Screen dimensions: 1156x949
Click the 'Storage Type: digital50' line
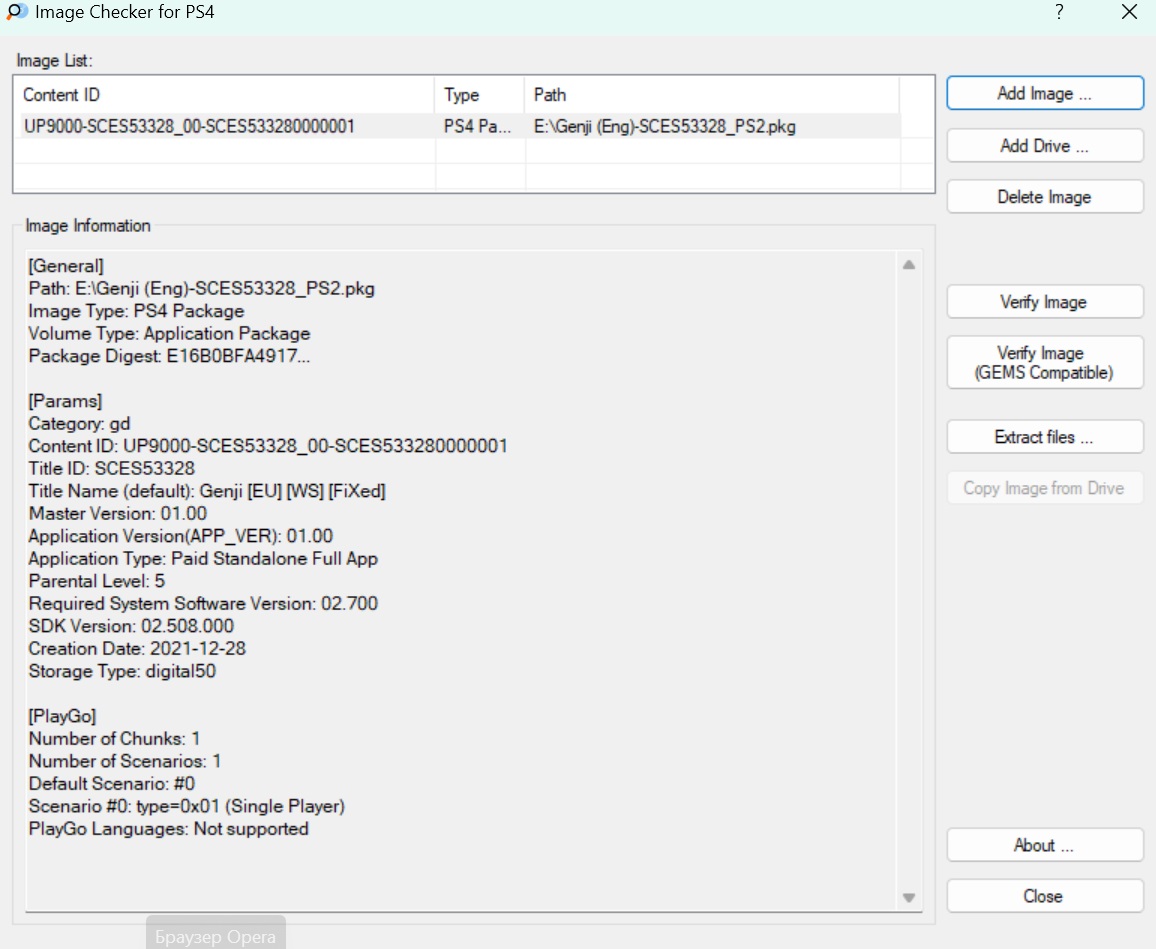[x=122, y=671]
